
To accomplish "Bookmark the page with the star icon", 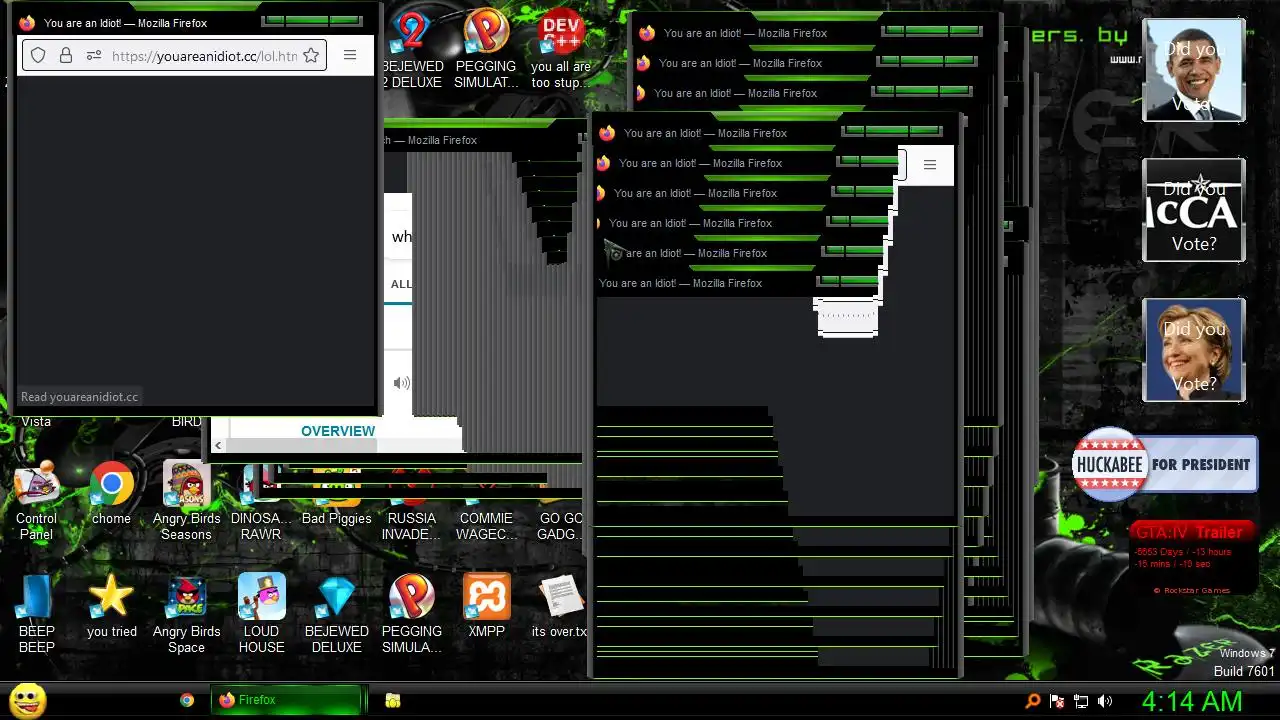I will click(311, 56).
